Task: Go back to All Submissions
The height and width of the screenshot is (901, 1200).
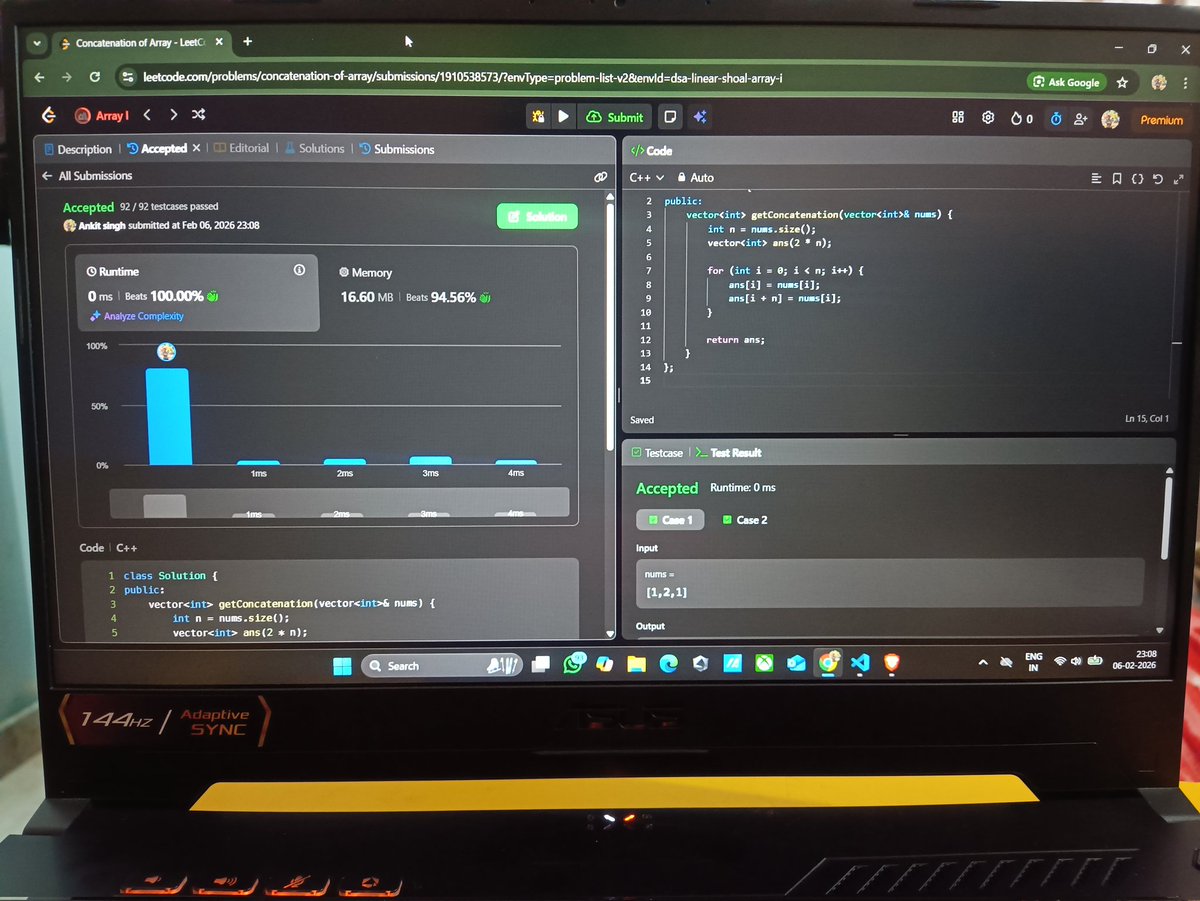Action: (x=87, y=176)
